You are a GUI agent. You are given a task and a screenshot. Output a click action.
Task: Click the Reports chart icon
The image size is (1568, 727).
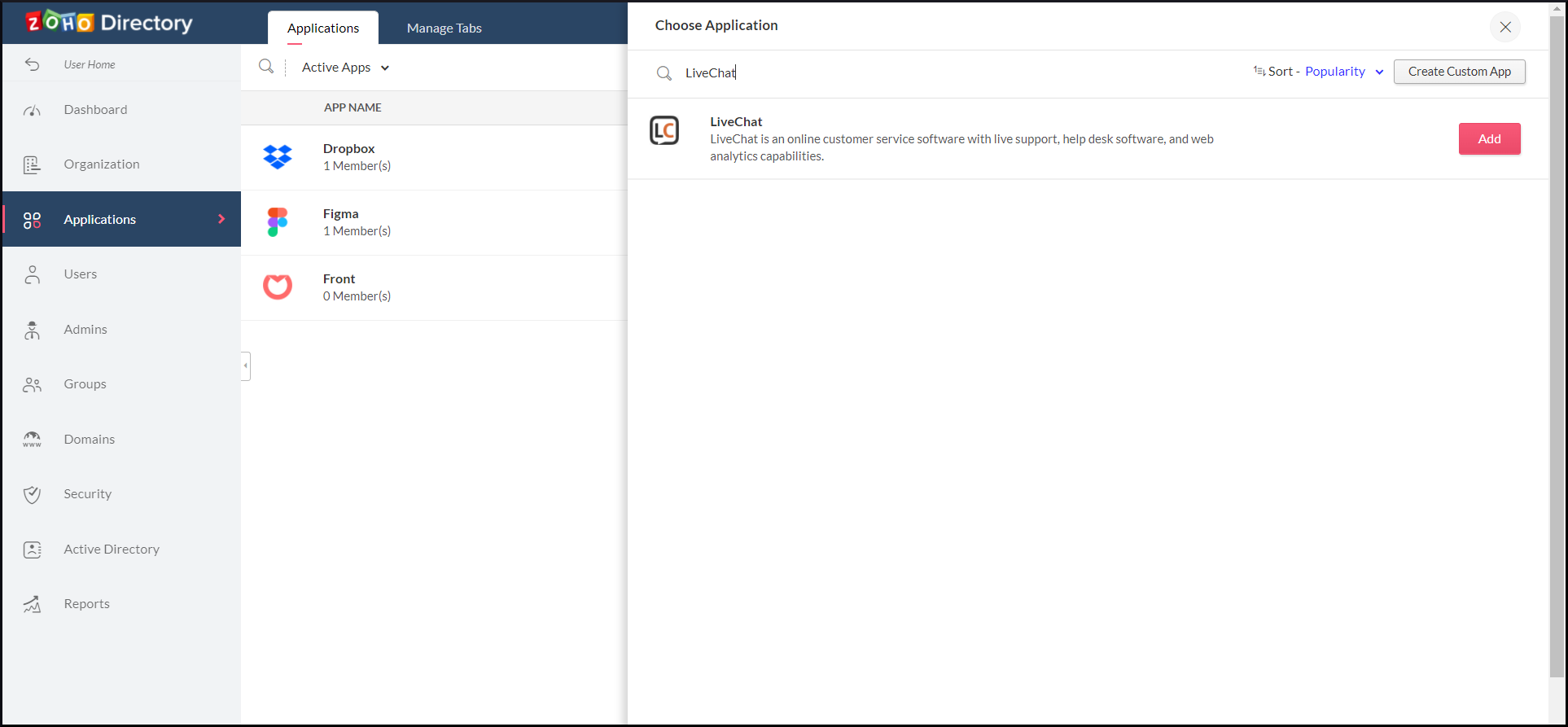(x=32, y=604)
